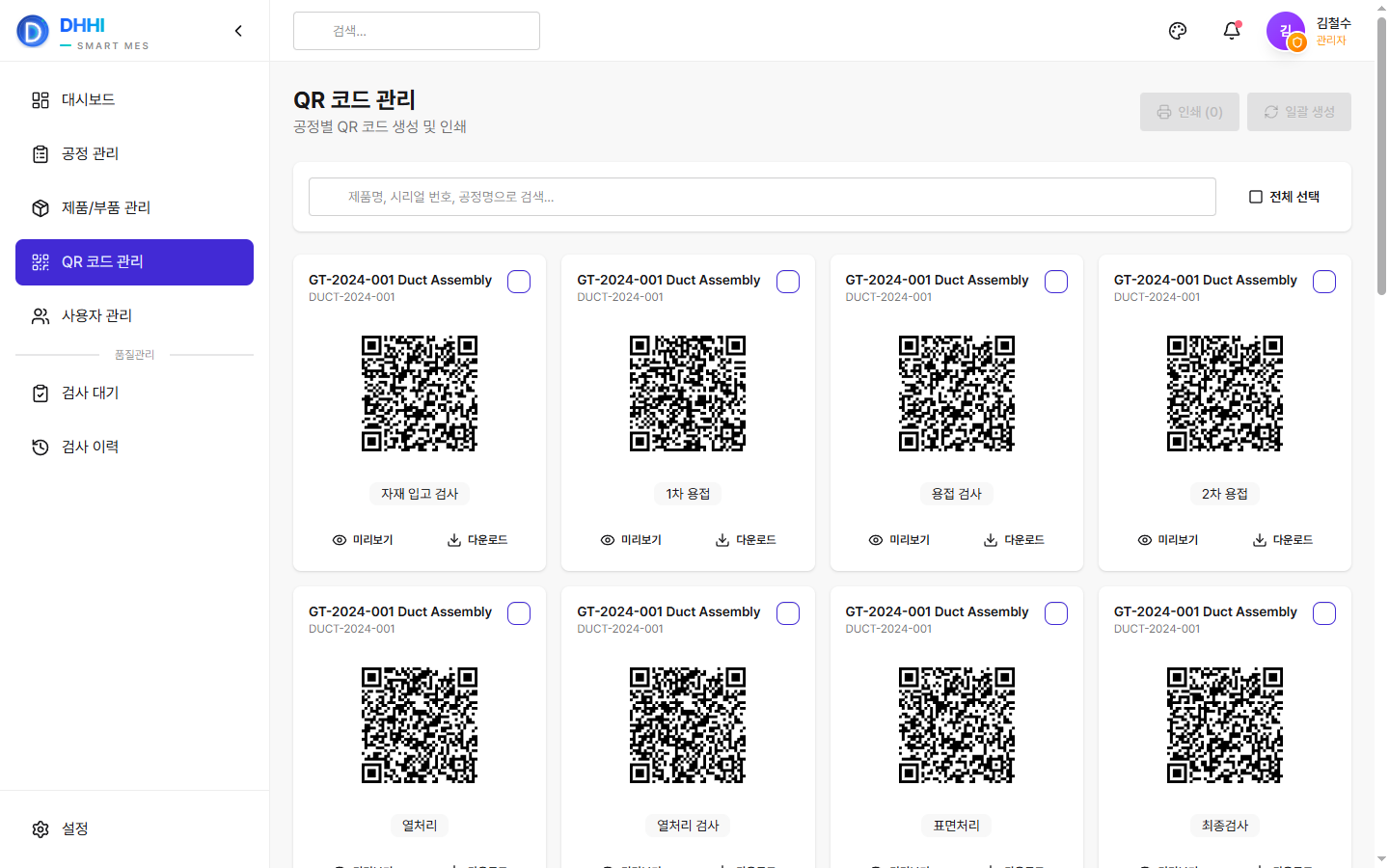Click the 검사 이력 history icon

41,448
